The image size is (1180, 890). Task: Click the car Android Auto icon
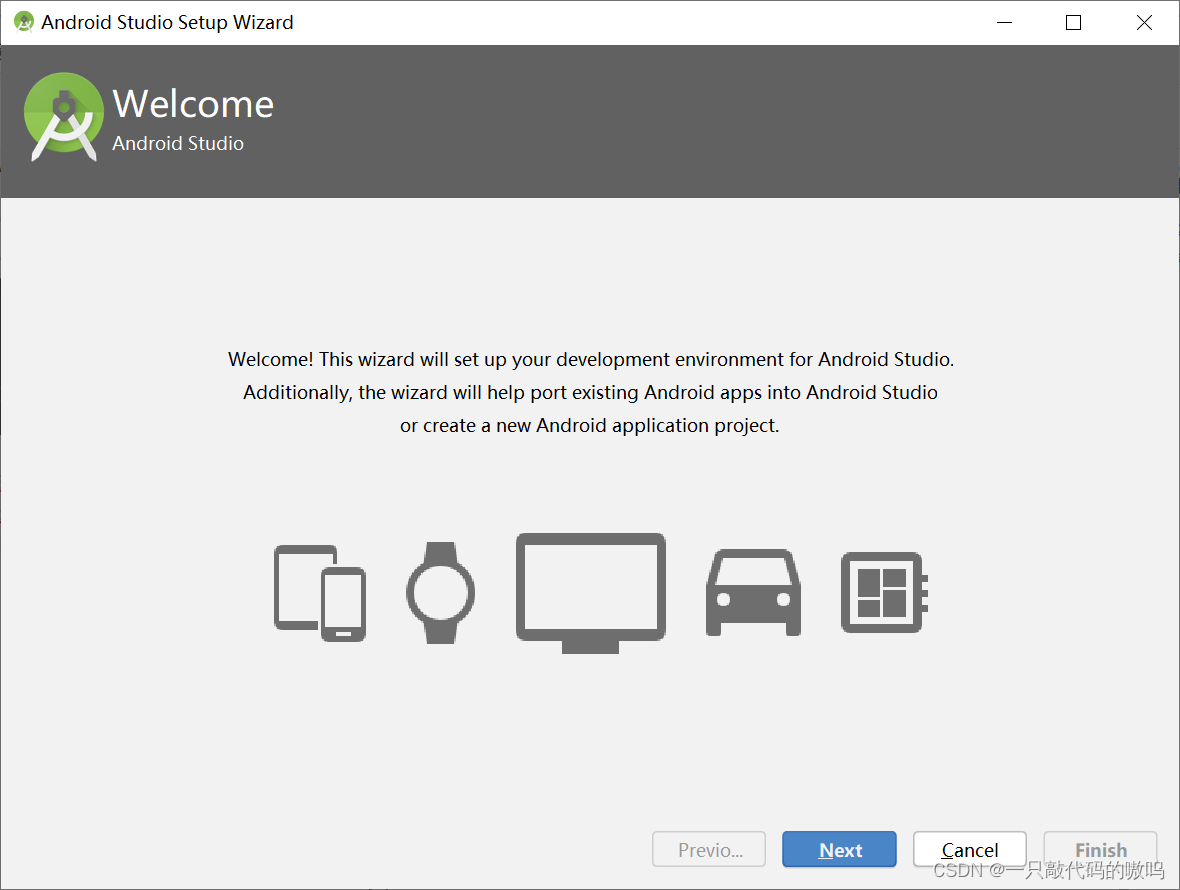753,593
